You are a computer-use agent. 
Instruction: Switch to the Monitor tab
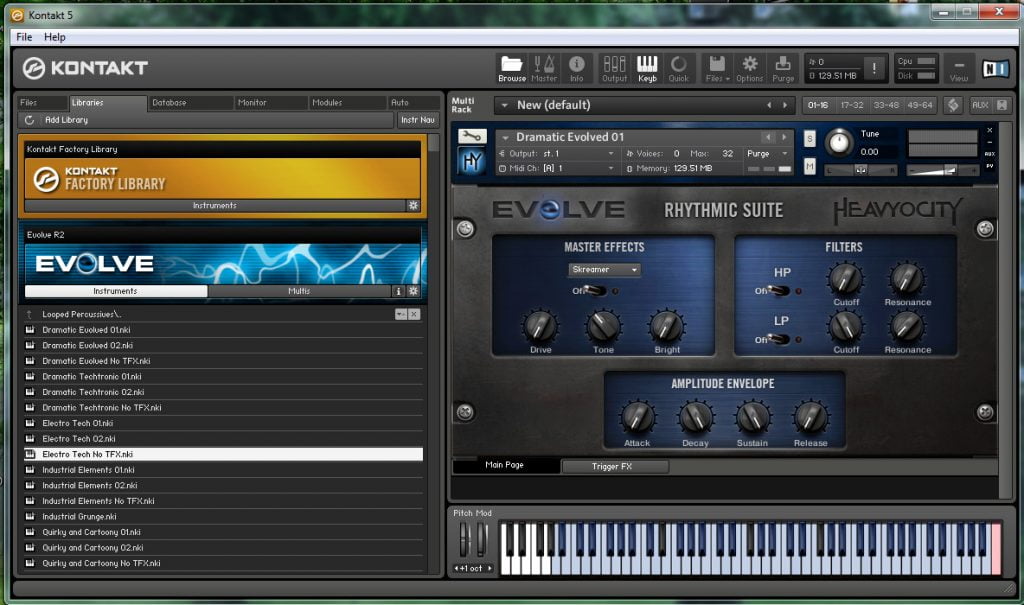pos(270,103)
